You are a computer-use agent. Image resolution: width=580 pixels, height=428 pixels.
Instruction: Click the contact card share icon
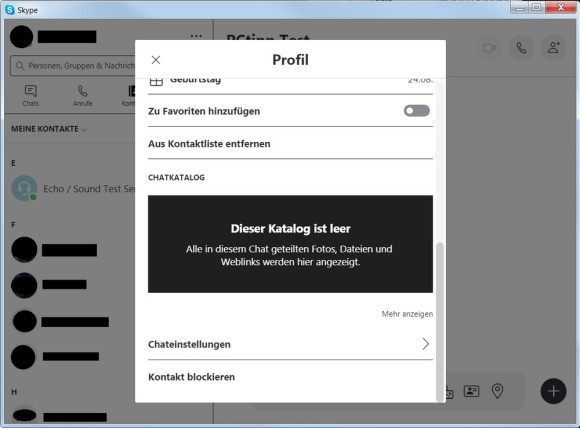point(471,391)
